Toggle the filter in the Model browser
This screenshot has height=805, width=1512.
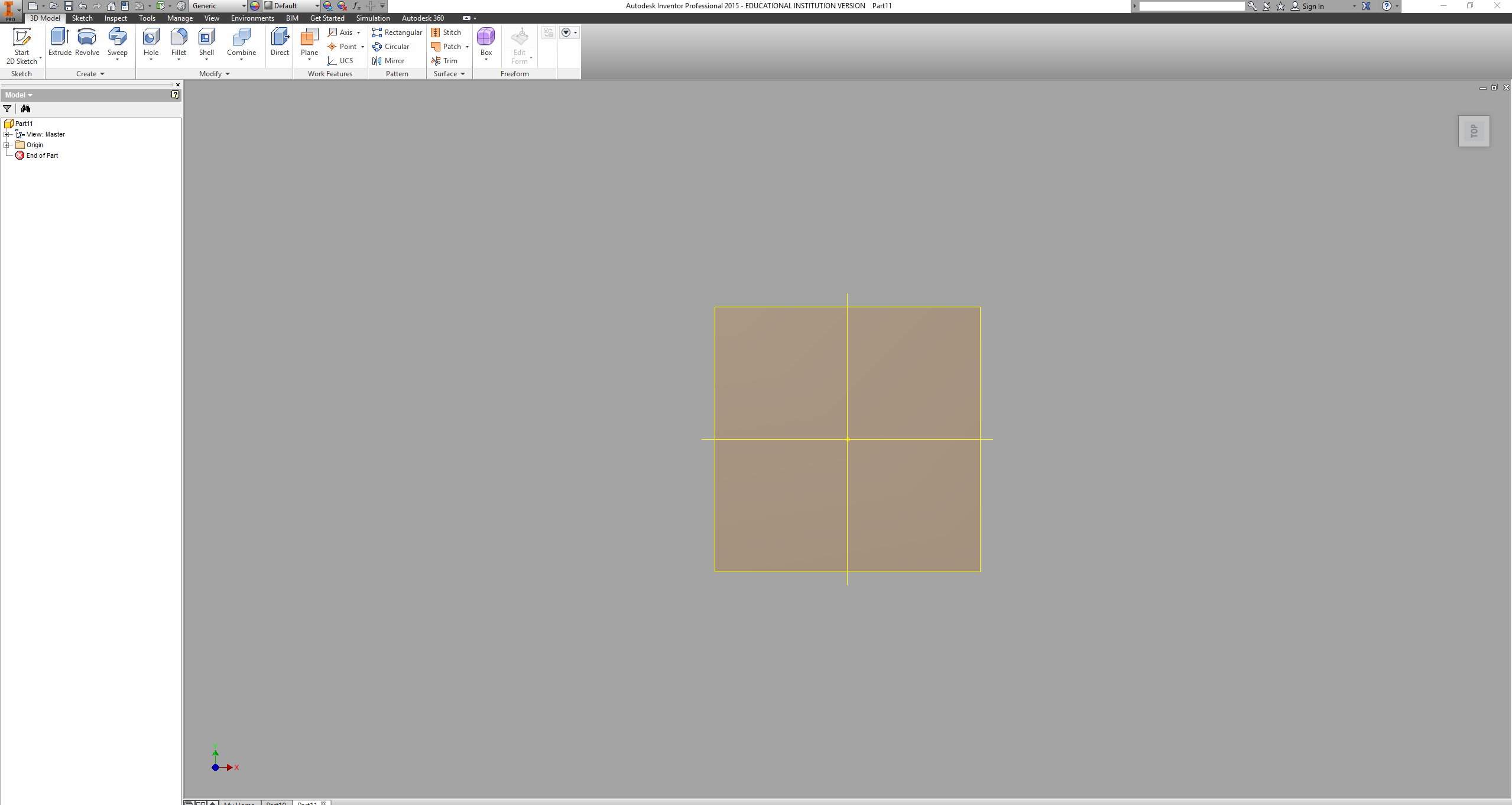coord(7,109)
